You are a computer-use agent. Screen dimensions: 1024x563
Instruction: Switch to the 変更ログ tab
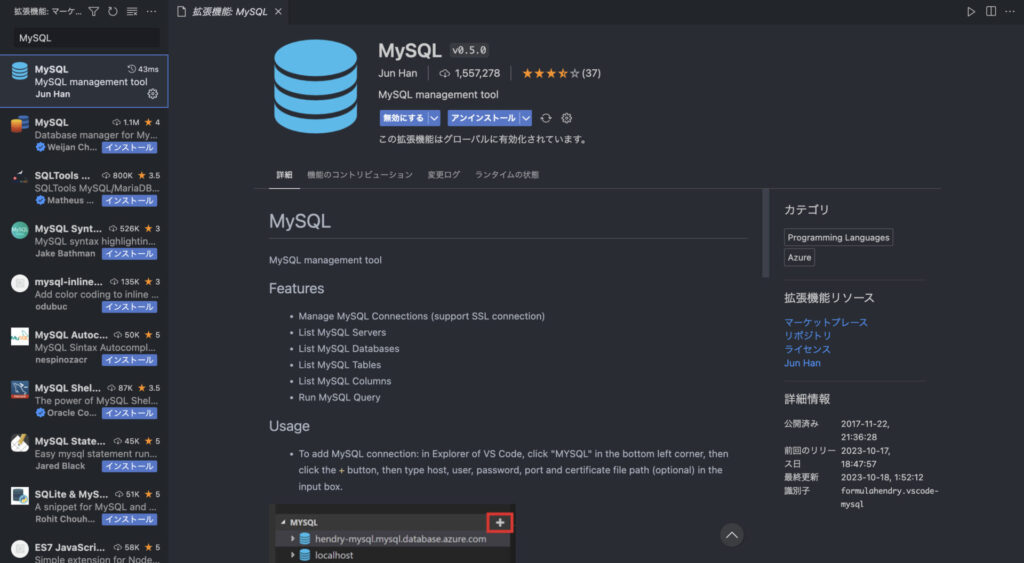click(x=444, y=175)
